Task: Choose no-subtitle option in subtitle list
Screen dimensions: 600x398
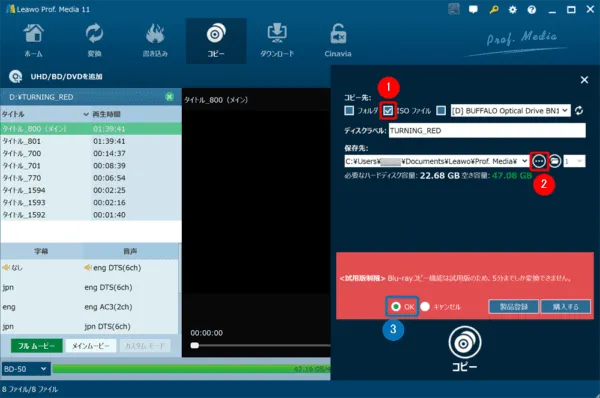Action: 13,268
